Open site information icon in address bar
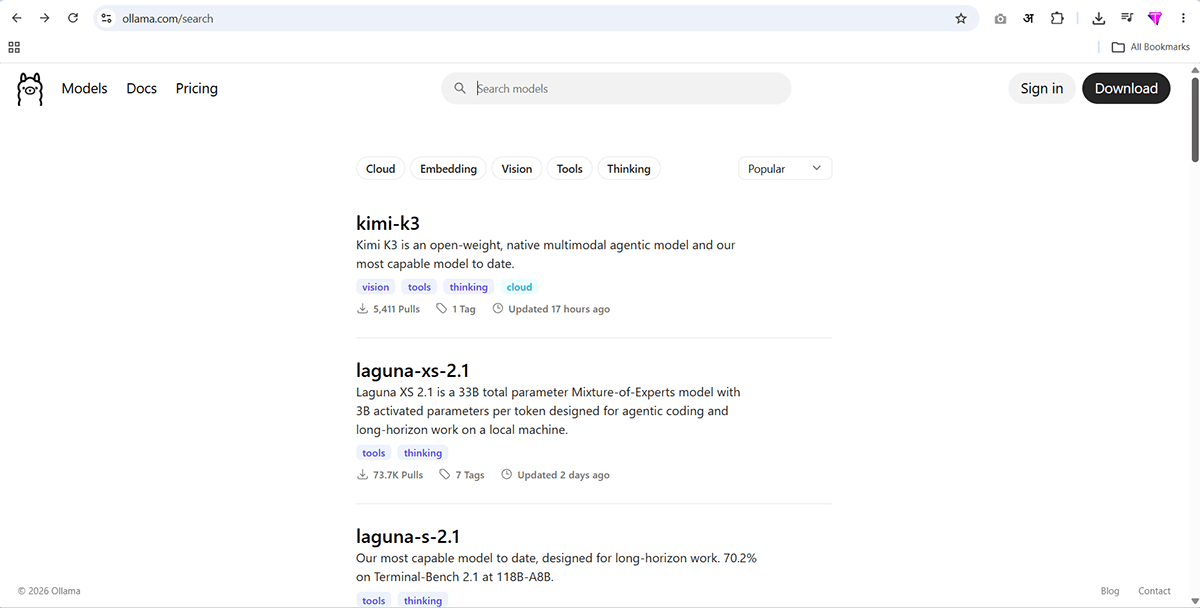1200x608 pixels. tap(107, 18)
